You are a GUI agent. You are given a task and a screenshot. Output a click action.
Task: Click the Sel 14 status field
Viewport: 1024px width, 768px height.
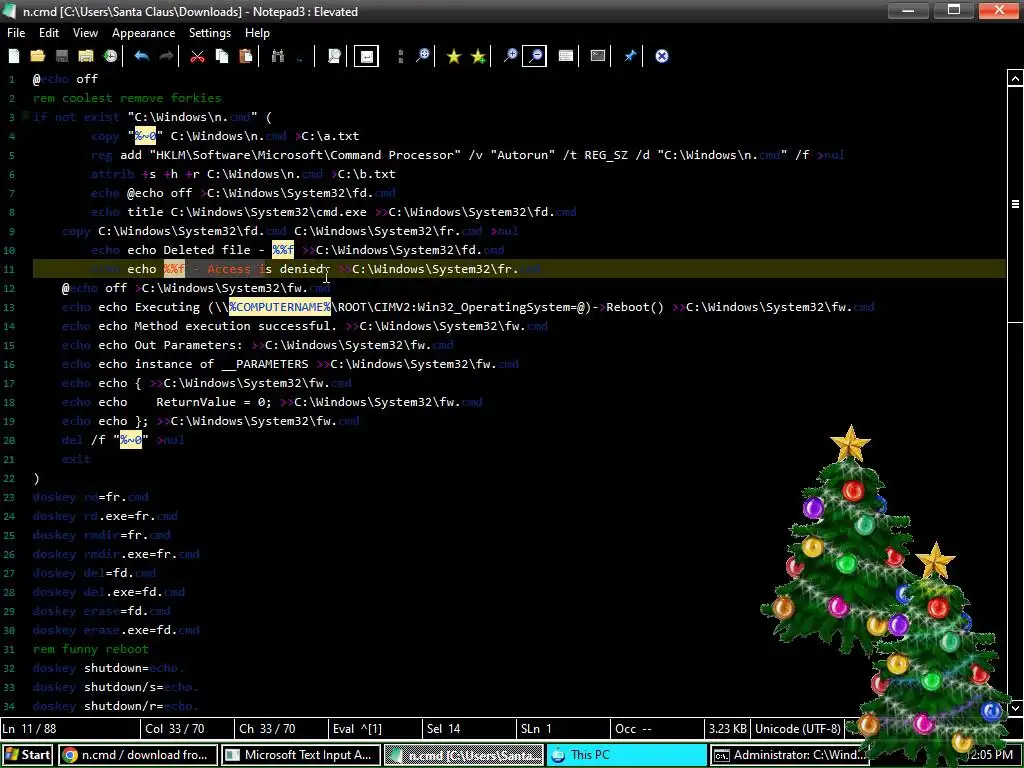[x=469, y=728]
